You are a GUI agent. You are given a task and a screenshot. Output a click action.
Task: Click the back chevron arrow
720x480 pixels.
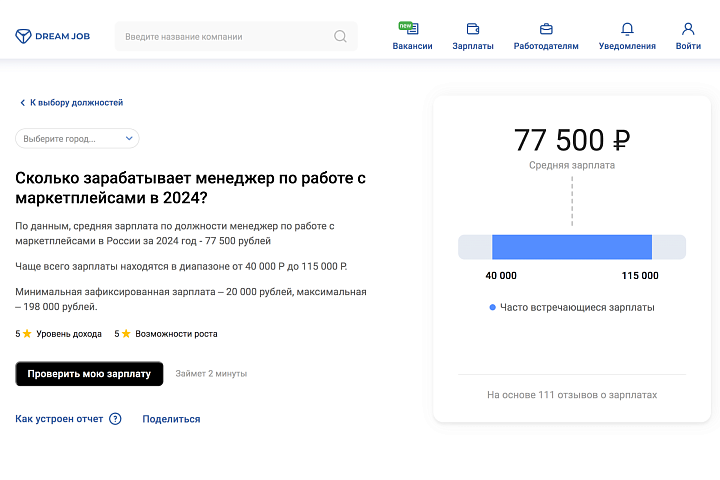[x=22, y=103]
